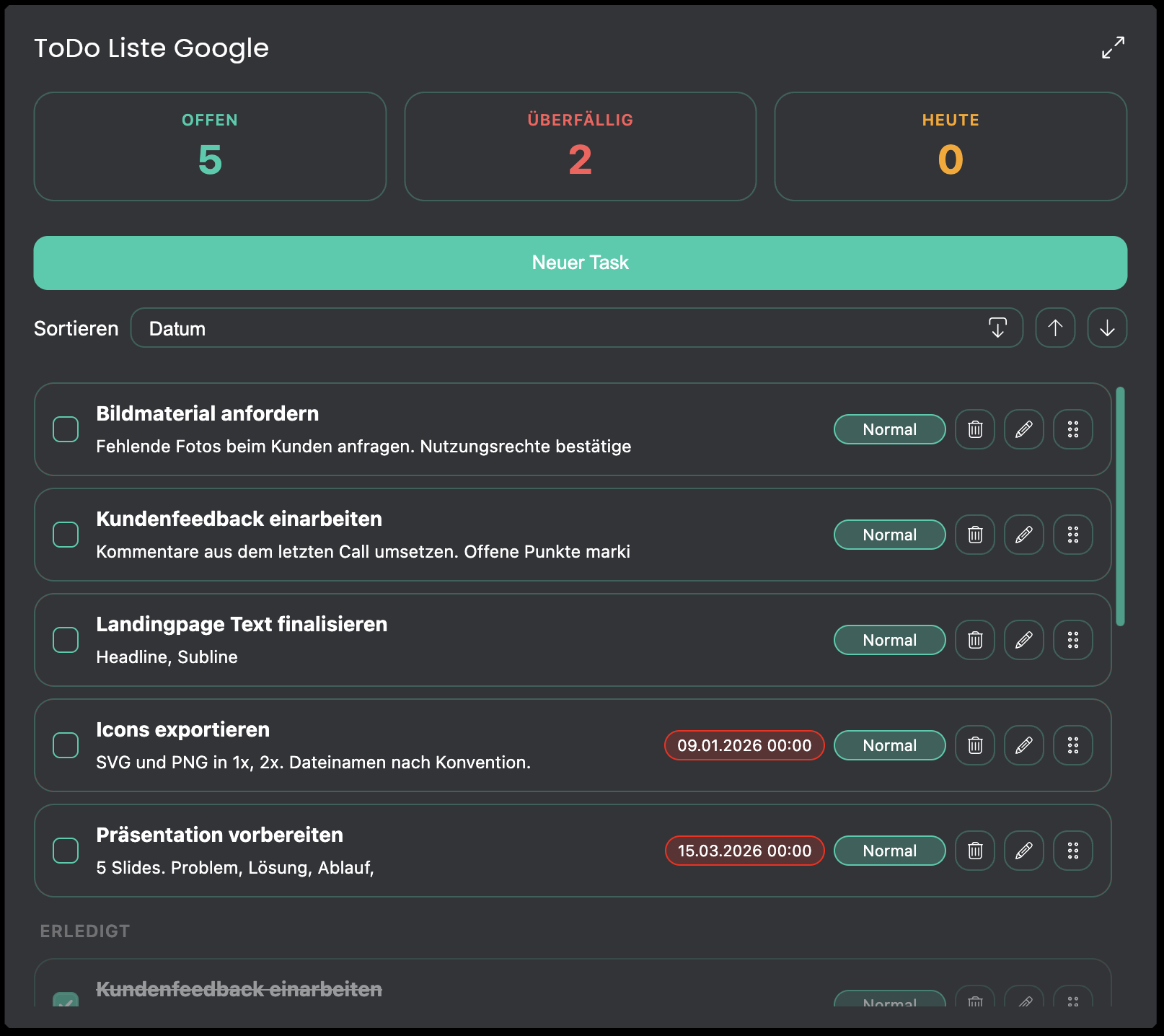This screenshot has height=1036, width=1164.
Task: Click the Icons exportieren title
Action: [183, 729]
